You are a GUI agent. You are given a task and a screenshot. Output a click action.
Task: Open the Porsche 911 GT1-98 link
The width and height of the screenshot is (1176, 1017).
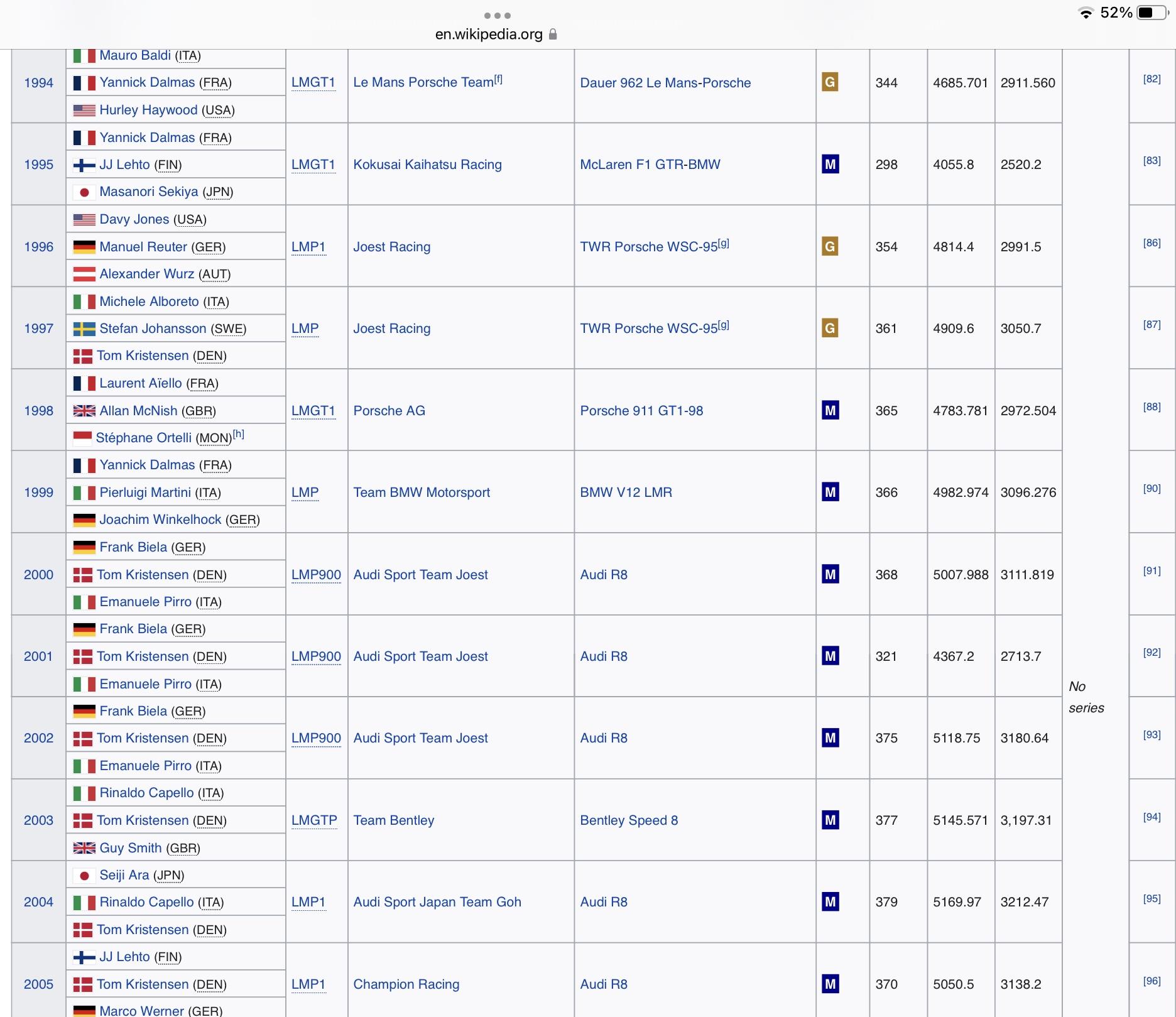(641, 411)
